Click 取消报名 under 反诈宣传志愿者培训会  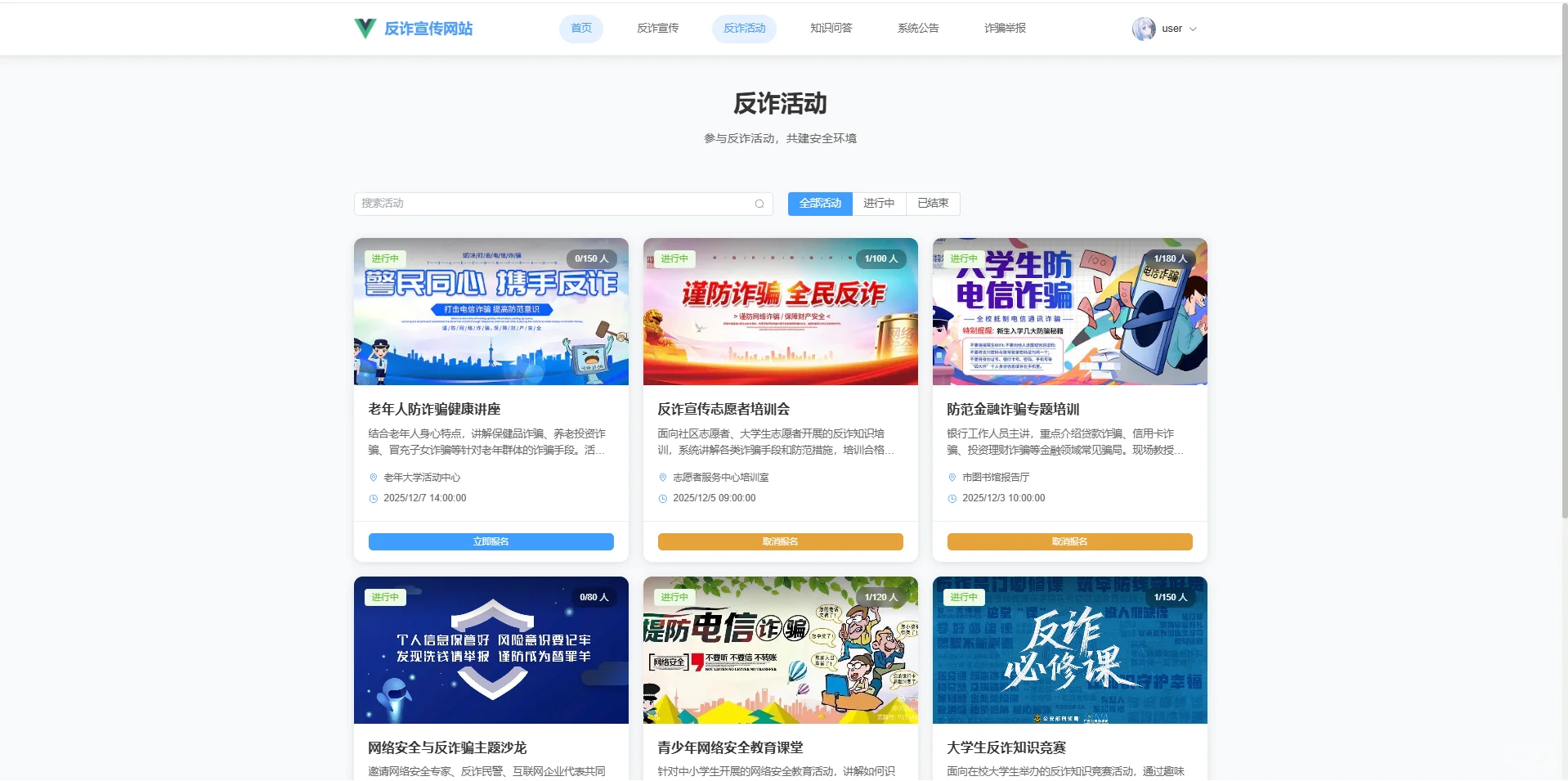780,541
